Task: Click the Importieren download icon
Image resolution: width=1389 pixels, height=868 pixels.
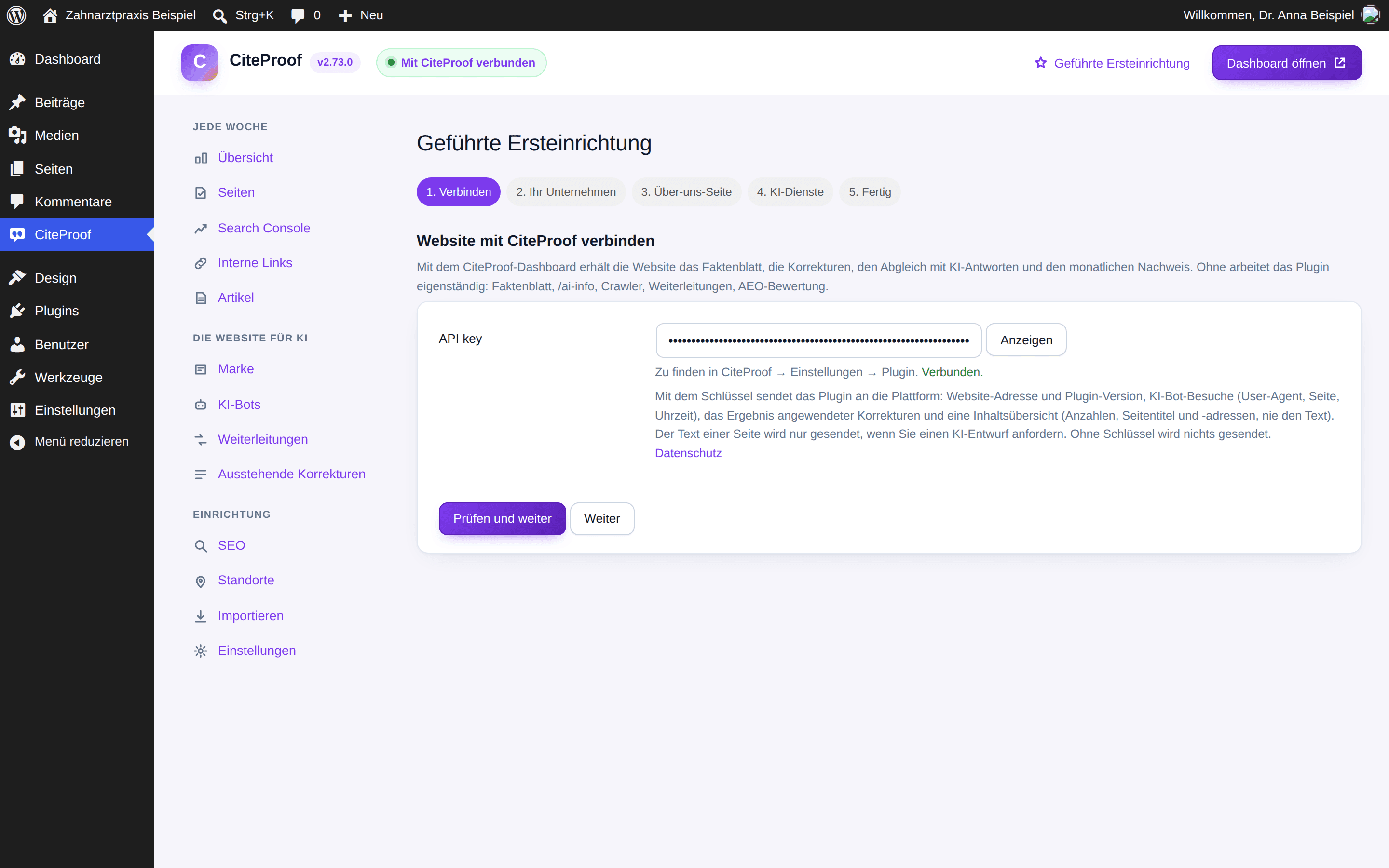Action: tap(200, 617)
